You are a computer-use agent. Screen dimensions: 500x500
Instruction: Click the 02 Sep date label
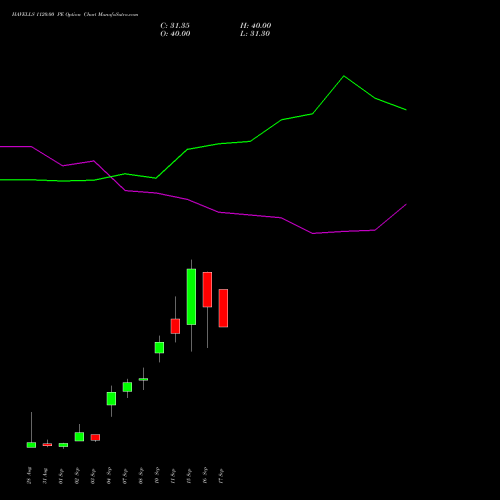[x=77, y=475]
